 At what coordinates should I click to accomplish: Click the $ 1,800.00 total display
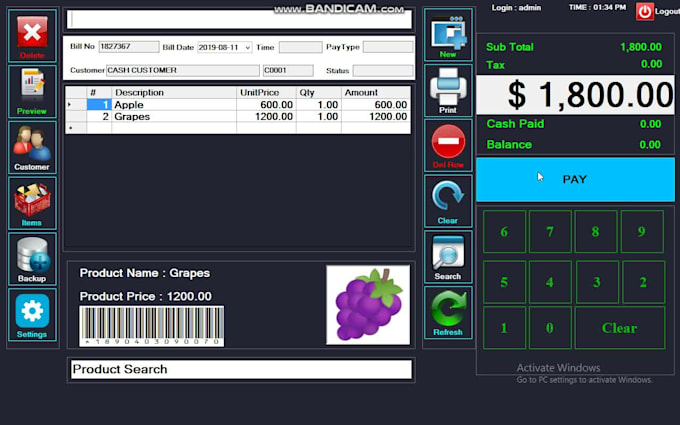coord(575,95)
